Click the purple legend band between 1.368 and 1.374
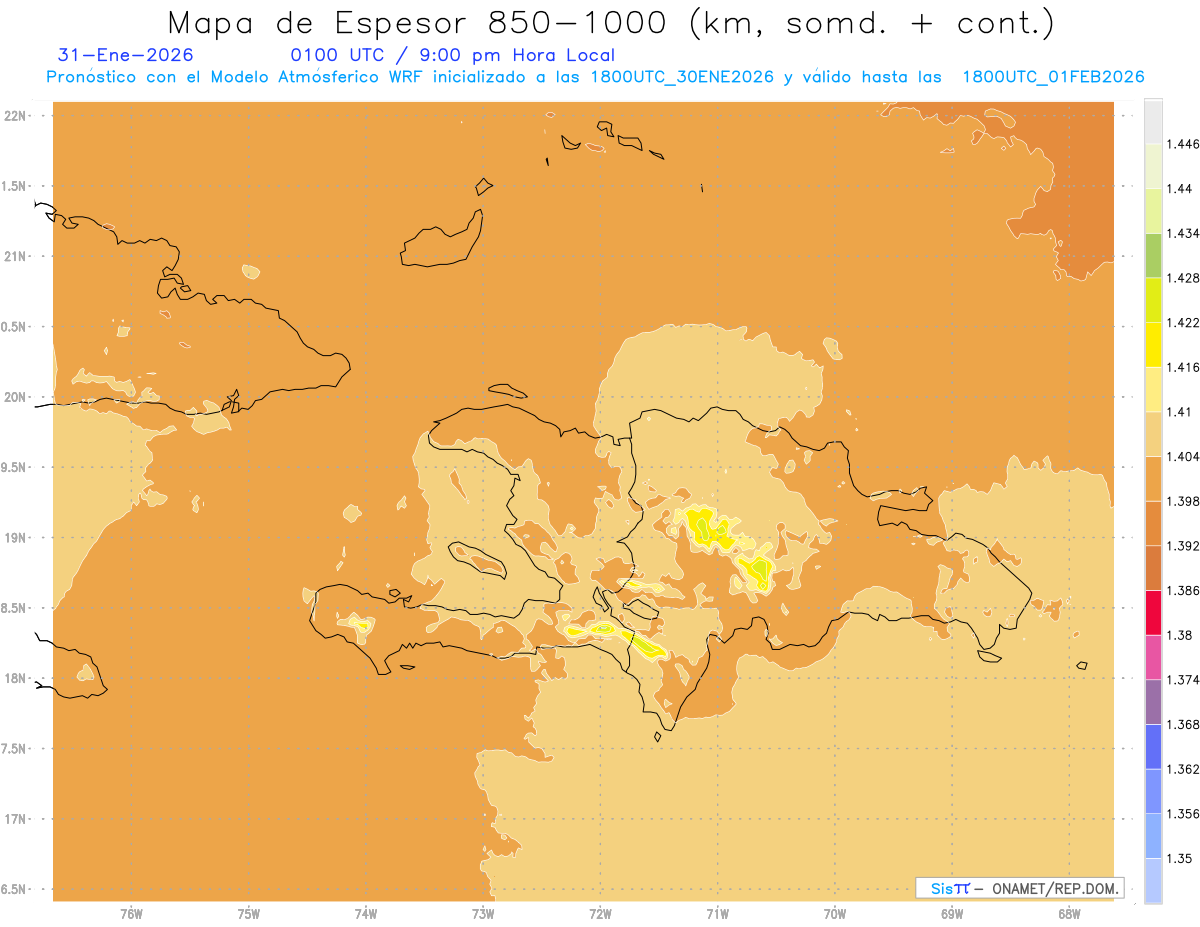The height and width of the screenshot is (927, 1200). coord(1153,702)
